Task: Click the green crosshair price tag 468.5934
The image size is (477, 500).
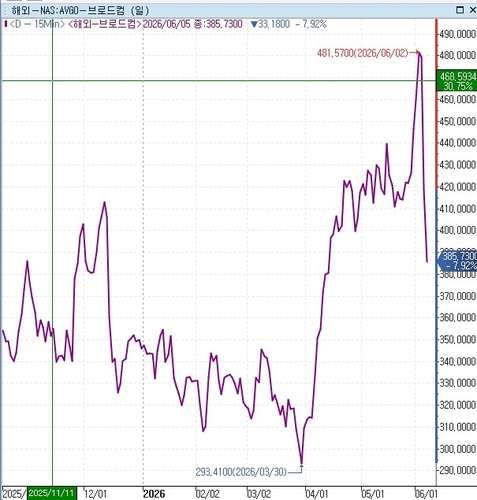Action: [x=457, y=81]
